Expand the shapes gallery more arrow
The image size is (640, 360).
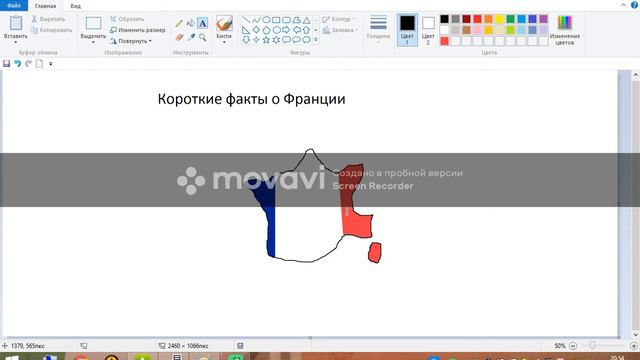point(316,40)
